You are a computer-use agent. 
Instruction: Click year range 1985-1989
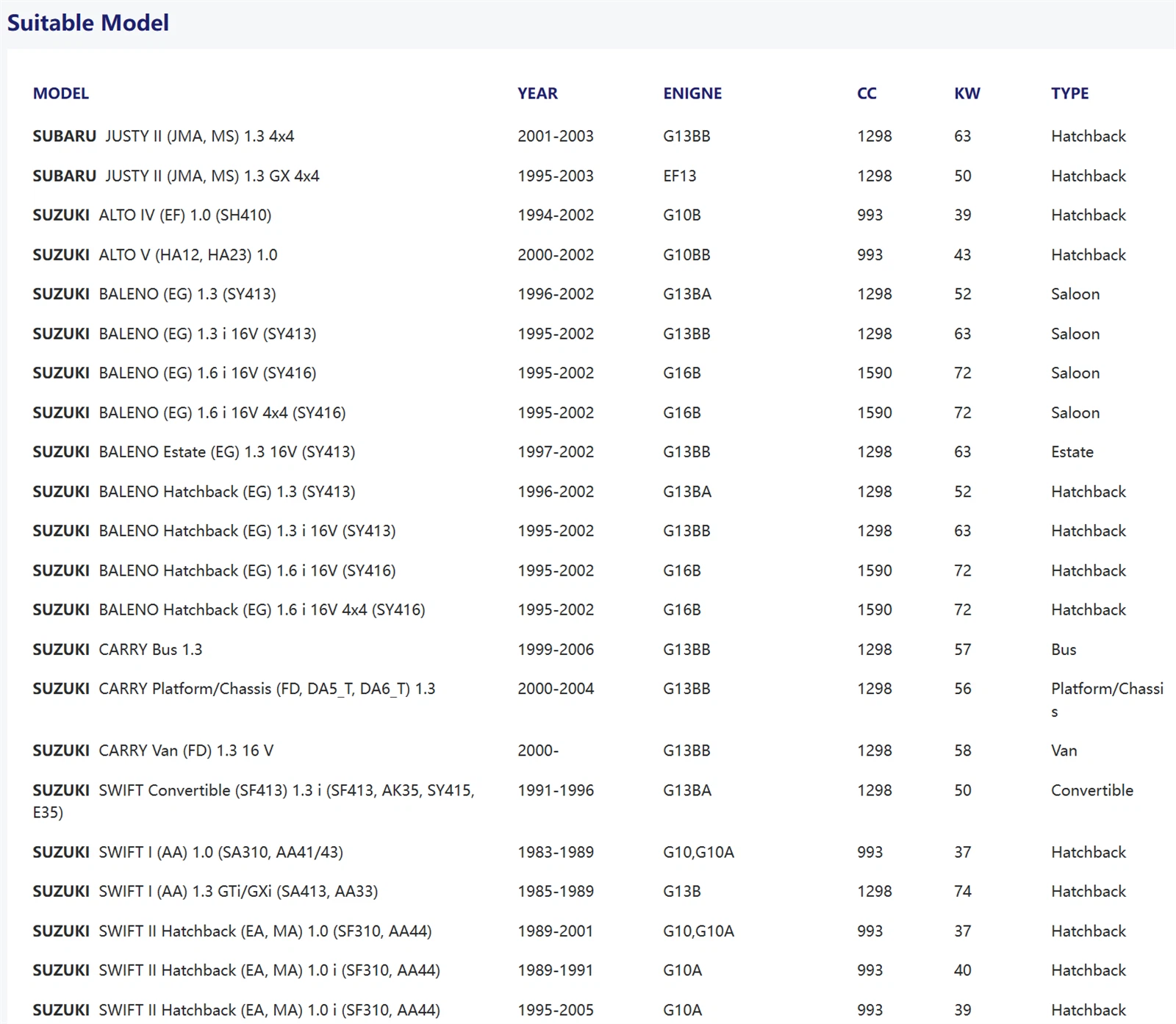(x=555, y=892)
